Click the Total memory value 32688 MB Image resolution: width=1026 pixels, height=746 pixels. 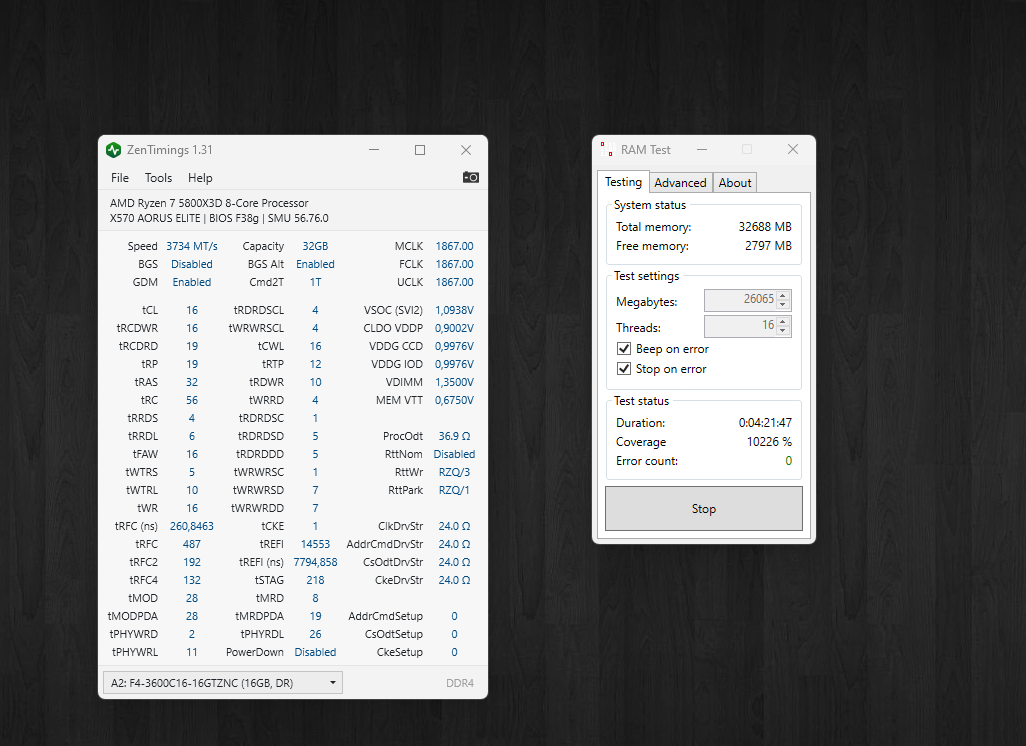click(x=765, y=227)
